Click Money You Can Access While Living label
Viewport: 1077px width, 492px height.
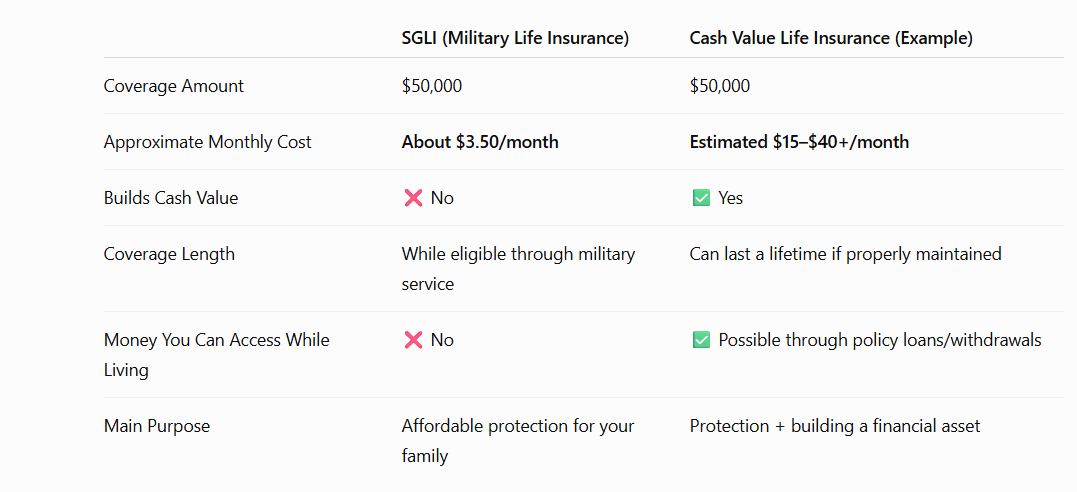(x=216, y=355)
